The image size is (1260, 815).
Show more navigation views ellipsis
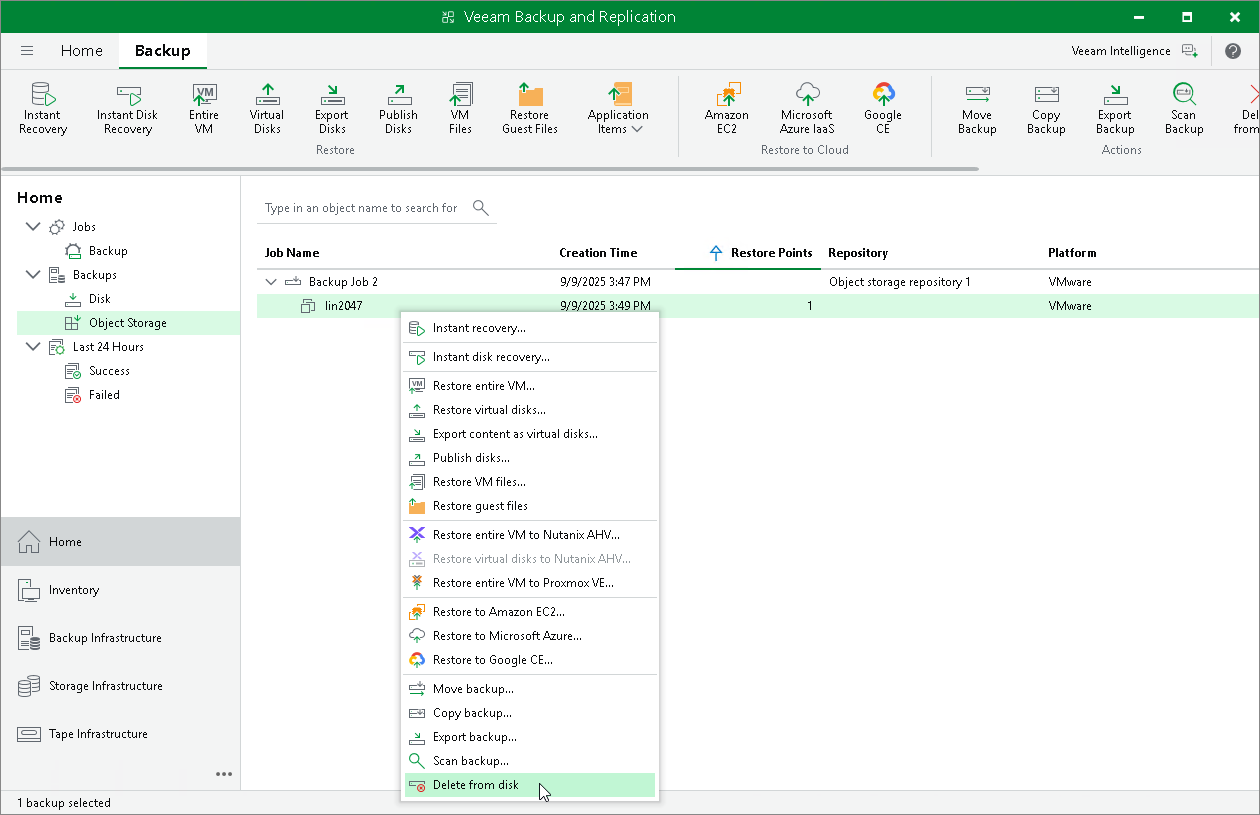224,774
